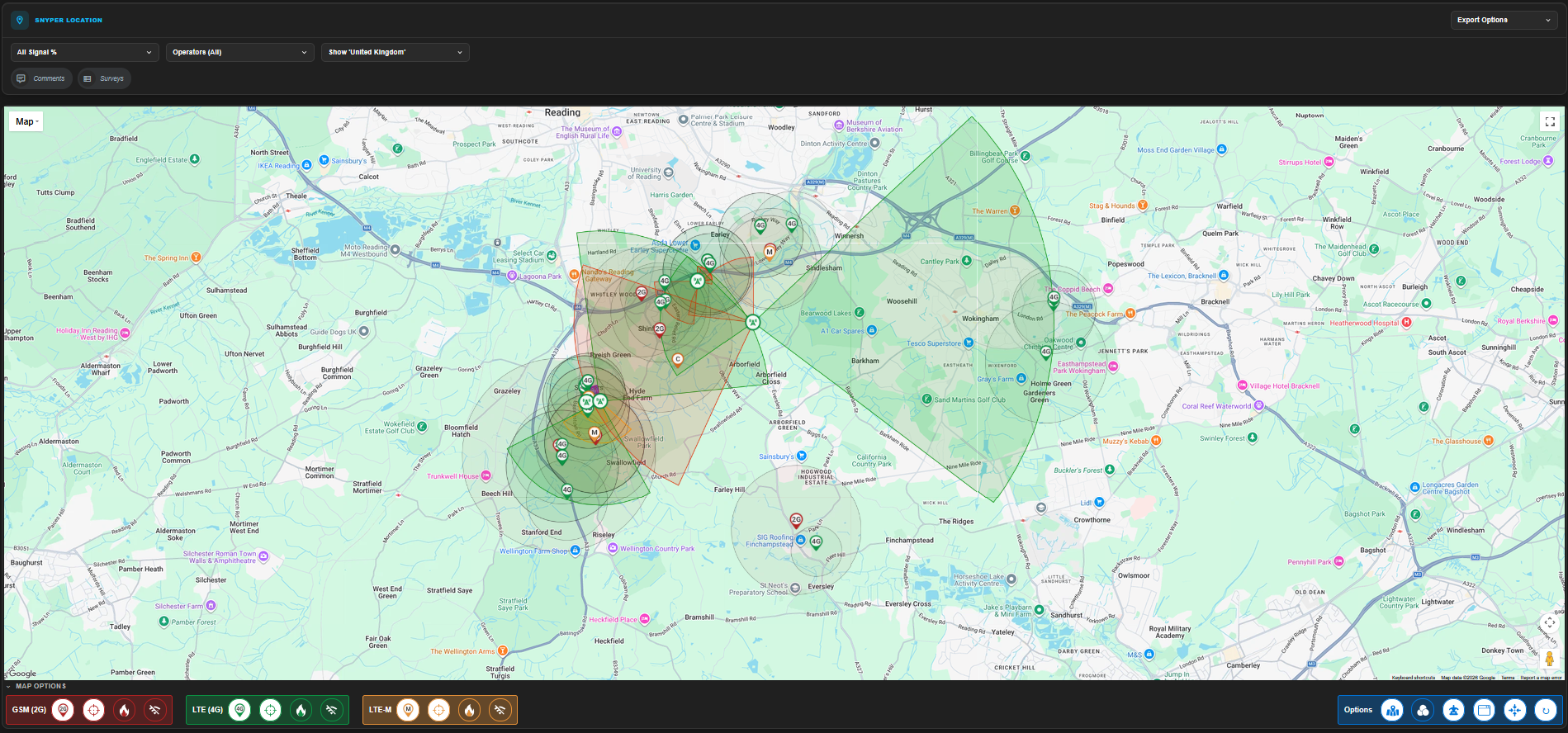This screenshot has height=733, width=1568.
Task: Click the refresh Options icon
Action: point(1545,710)
